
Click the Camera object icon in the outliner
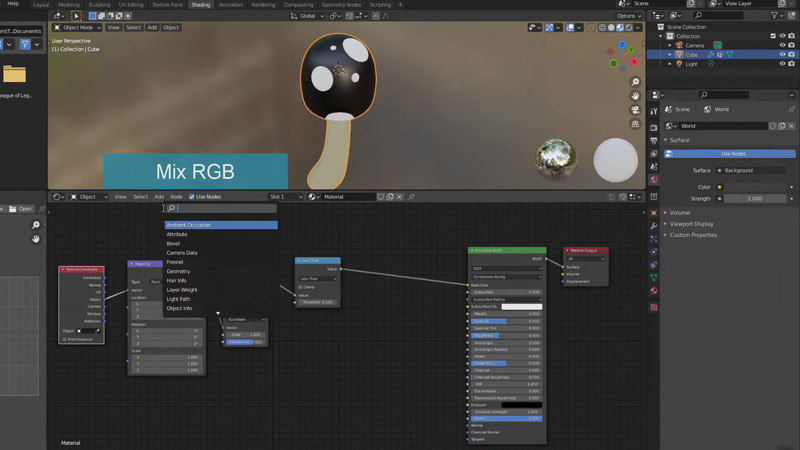tap(679, 45)
